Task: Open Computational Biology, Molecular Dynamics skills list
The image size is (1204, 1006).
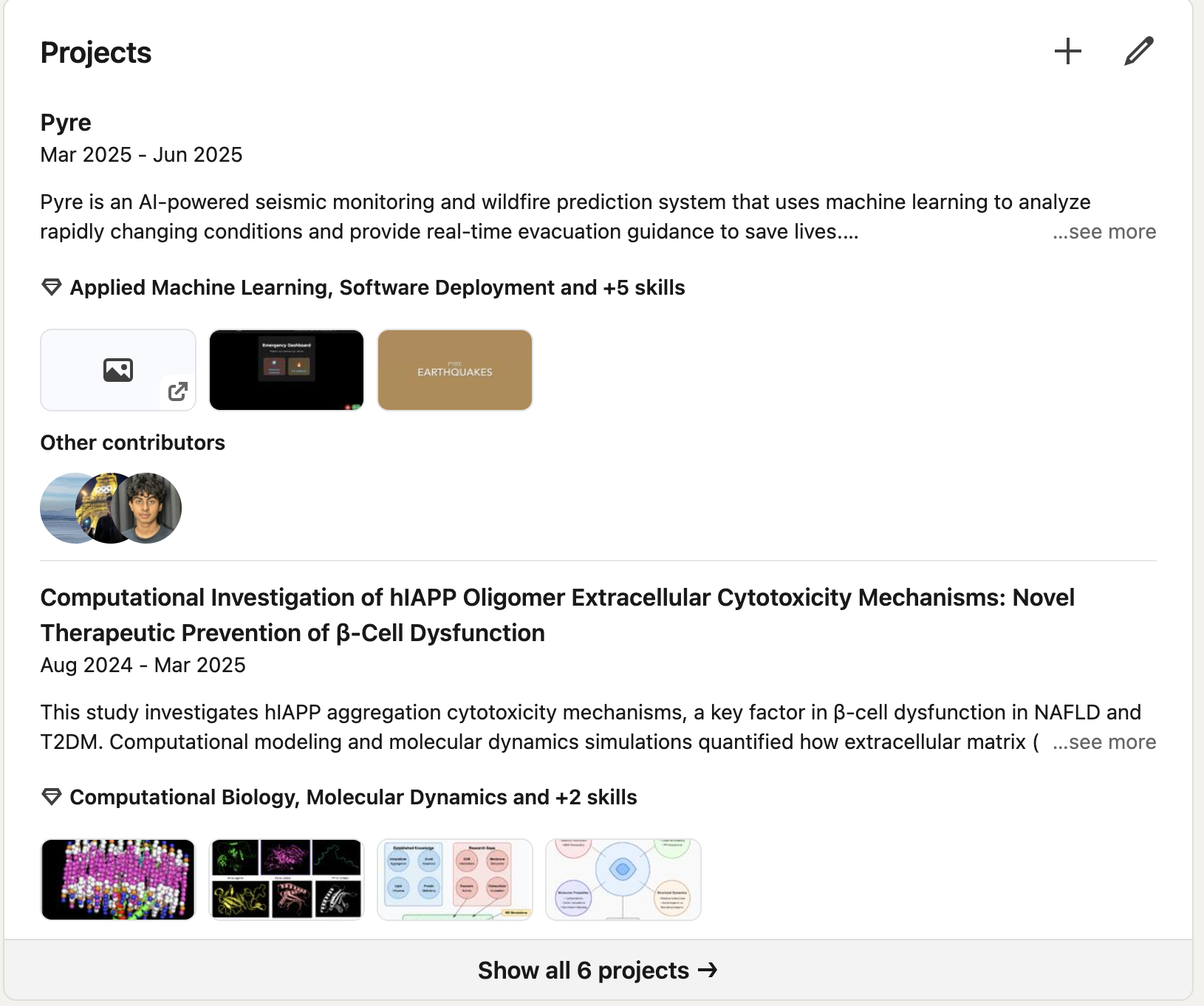Action: [x=353, y=797]
